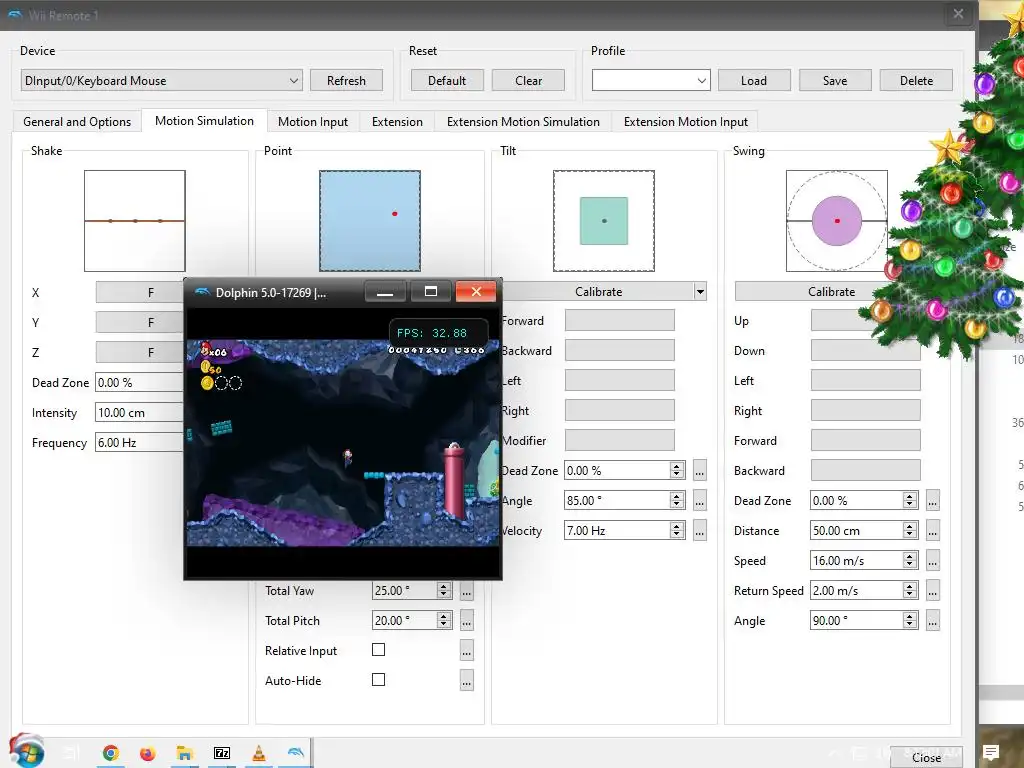The image size is (1024, 768).
Task: Switch to General and Options tab
Action: pyautogui.click(x=77, y=121)
